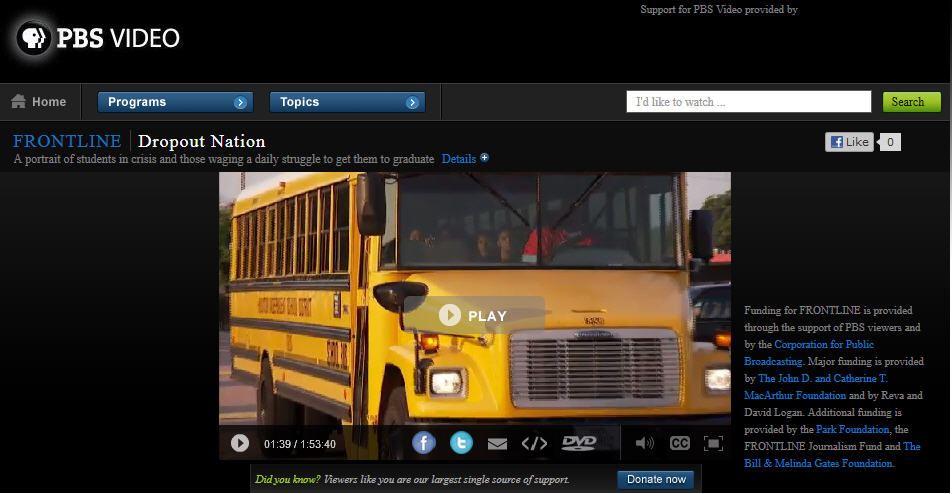
Task: Email the video using envelope icon
Action: (x=497, y=443)
